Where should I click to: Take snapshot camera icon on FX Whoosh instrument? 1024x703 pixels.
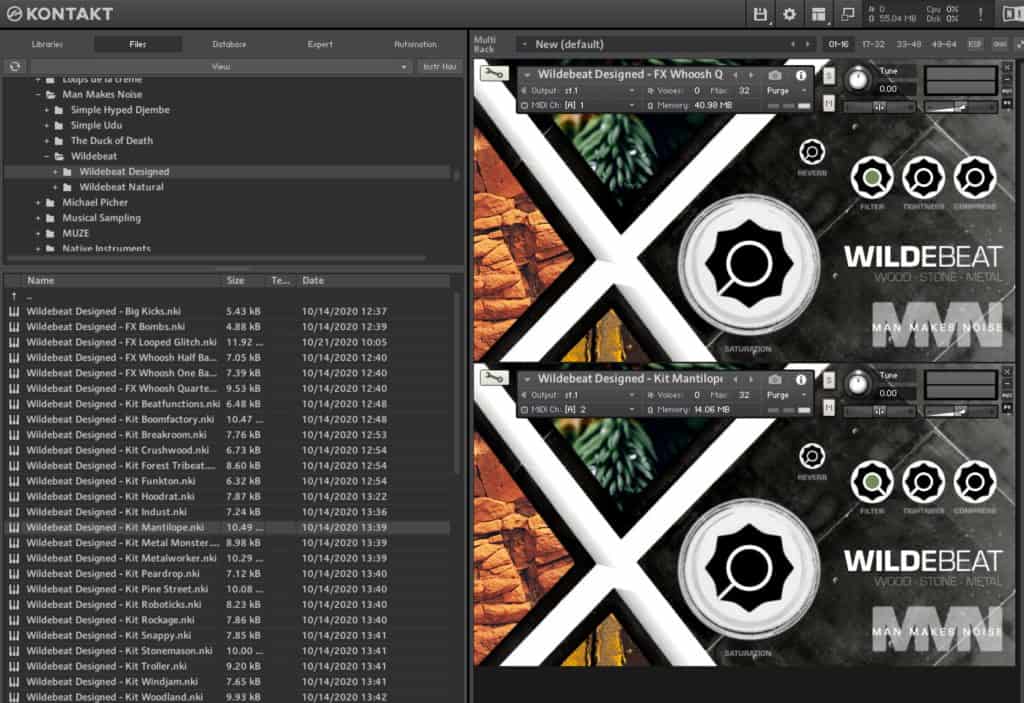(775, 75)
